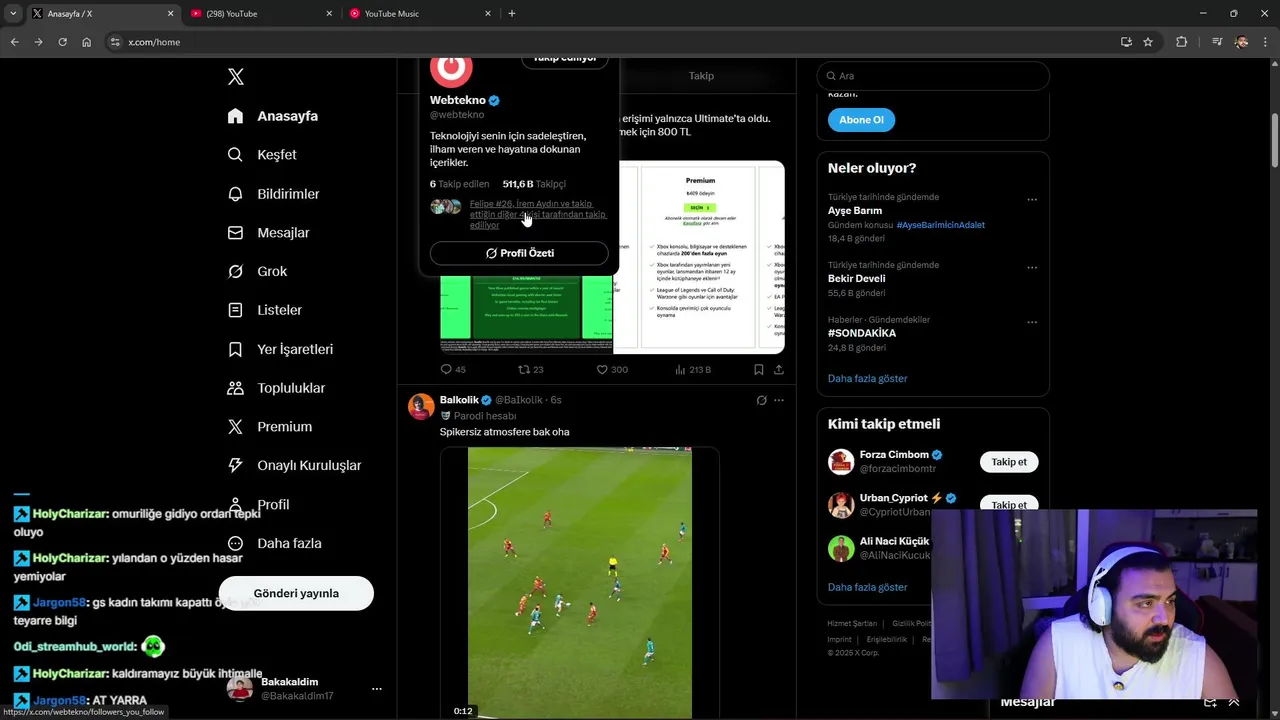The height and width of the screenshot is (720, 1280).
Task: Open Topluluklar communities
Action: [x=276, y=388]
